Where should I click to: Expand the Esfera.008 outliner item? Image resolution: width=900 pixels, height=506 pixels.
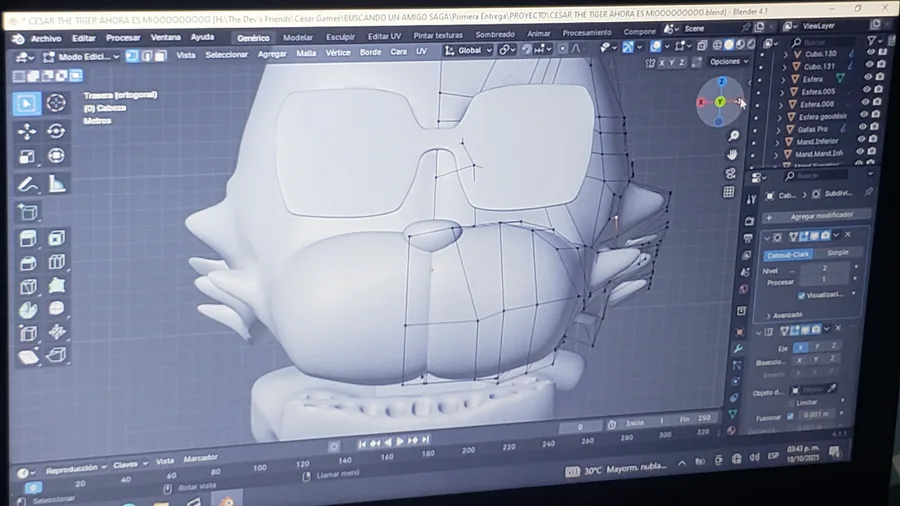coord(781,104)
